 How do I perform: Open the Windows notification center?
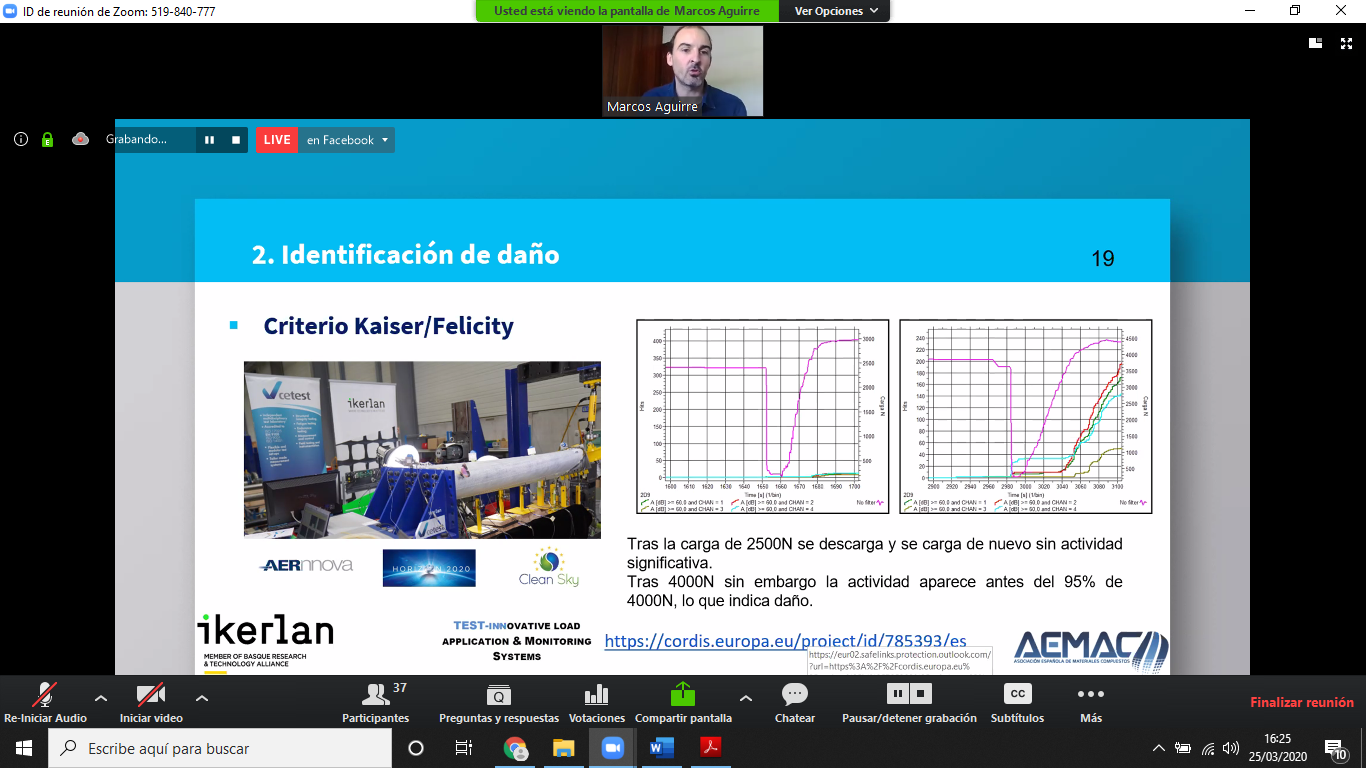coord(1336,748)
